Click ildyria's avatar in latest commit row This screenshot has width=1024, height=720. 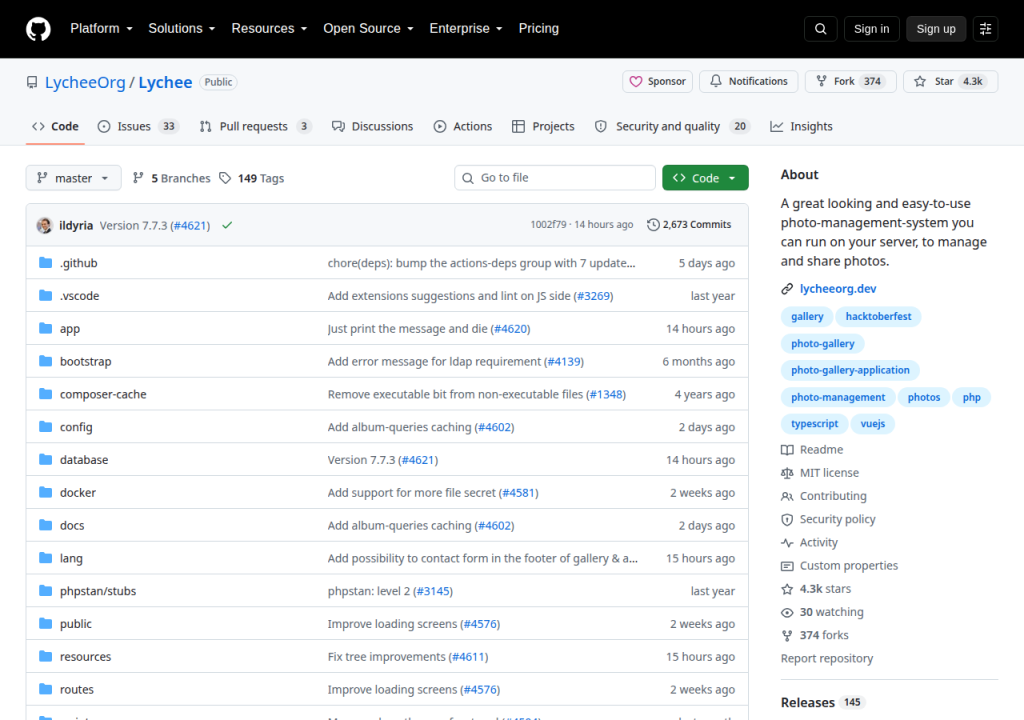coord(44,225)
